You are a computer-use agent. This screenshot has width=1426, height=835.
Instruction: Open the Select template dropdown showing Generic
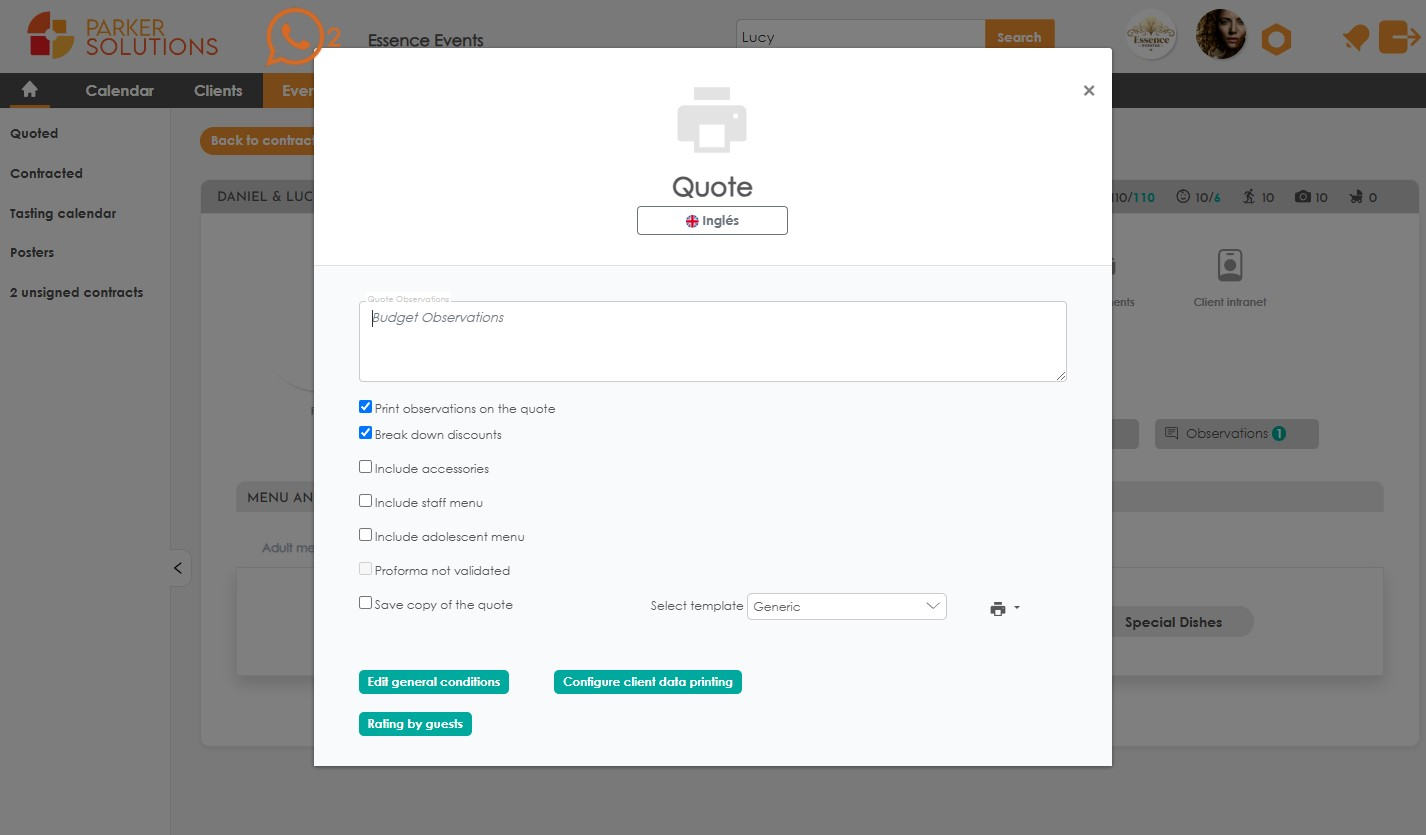(x=846, y=606)
